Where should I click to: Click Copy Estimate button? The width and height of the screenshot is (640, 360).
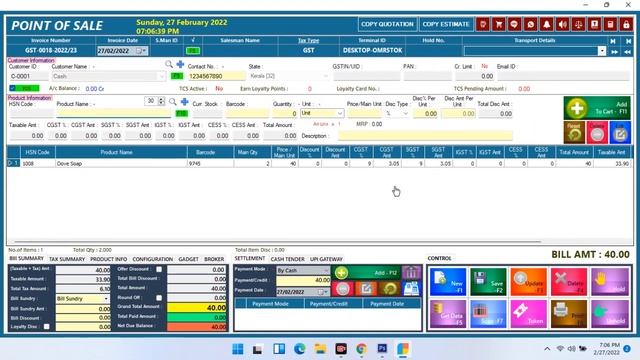point(446,24)
